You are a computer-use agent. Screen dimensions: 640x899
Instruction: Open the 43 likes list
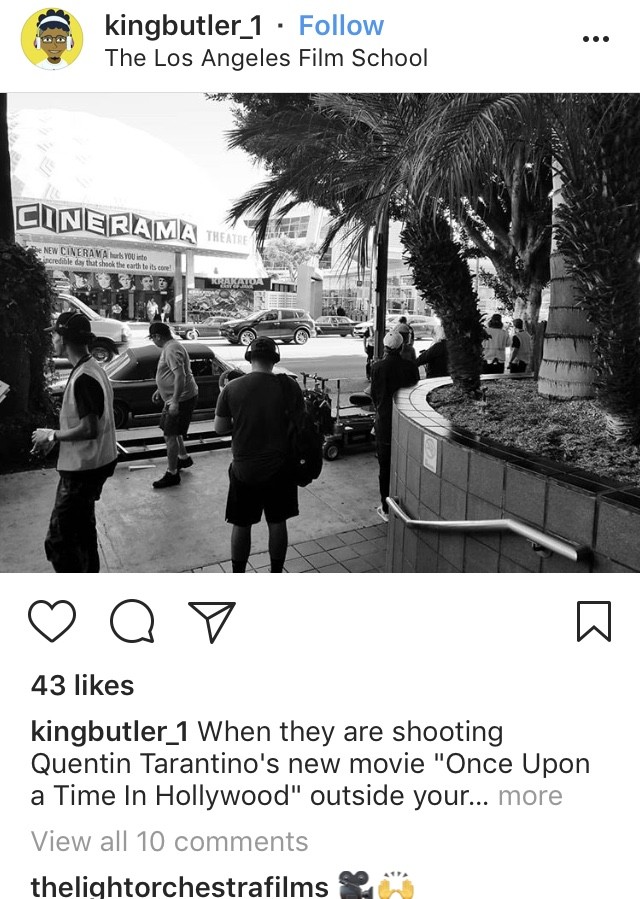83,685
